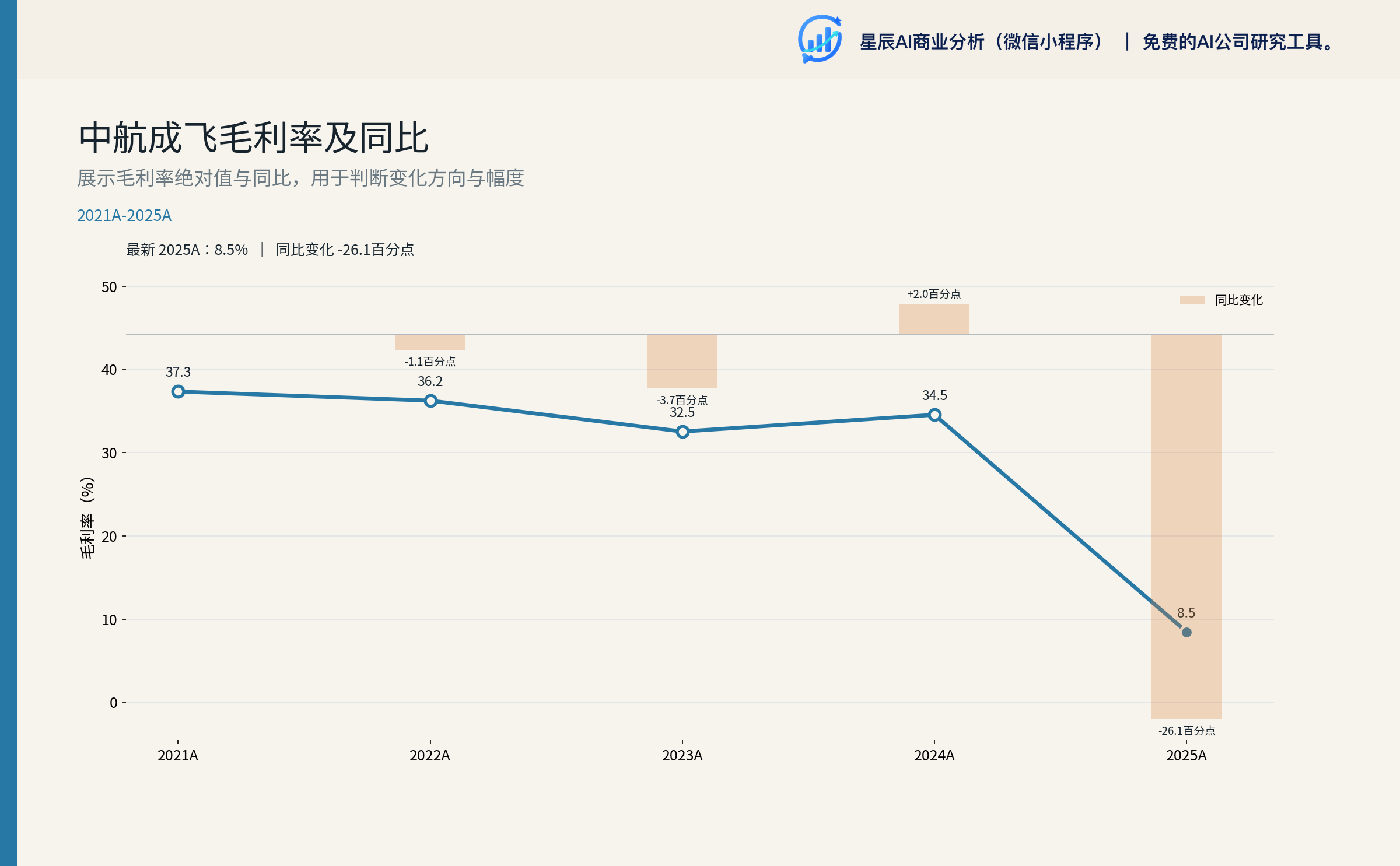Image resolution: width=1400 pixels, height=866 pixels.
Task: Click the subtitle starting with 展示毛利率绝对值
Action: coord(300,178)
